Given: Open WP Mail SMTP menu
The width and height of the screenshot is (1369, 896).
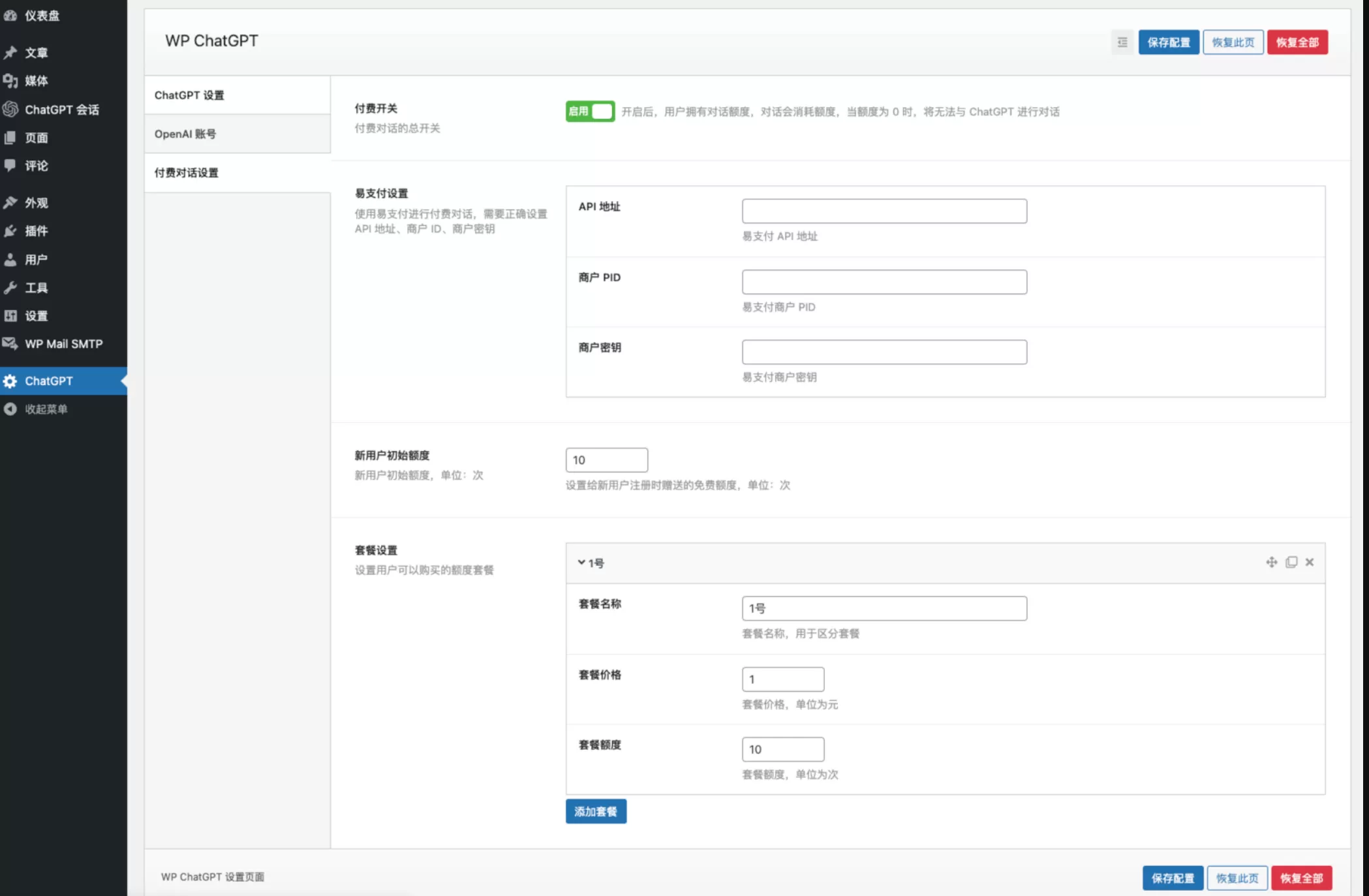Looking at the screenshot, I should tap(63, 344).
